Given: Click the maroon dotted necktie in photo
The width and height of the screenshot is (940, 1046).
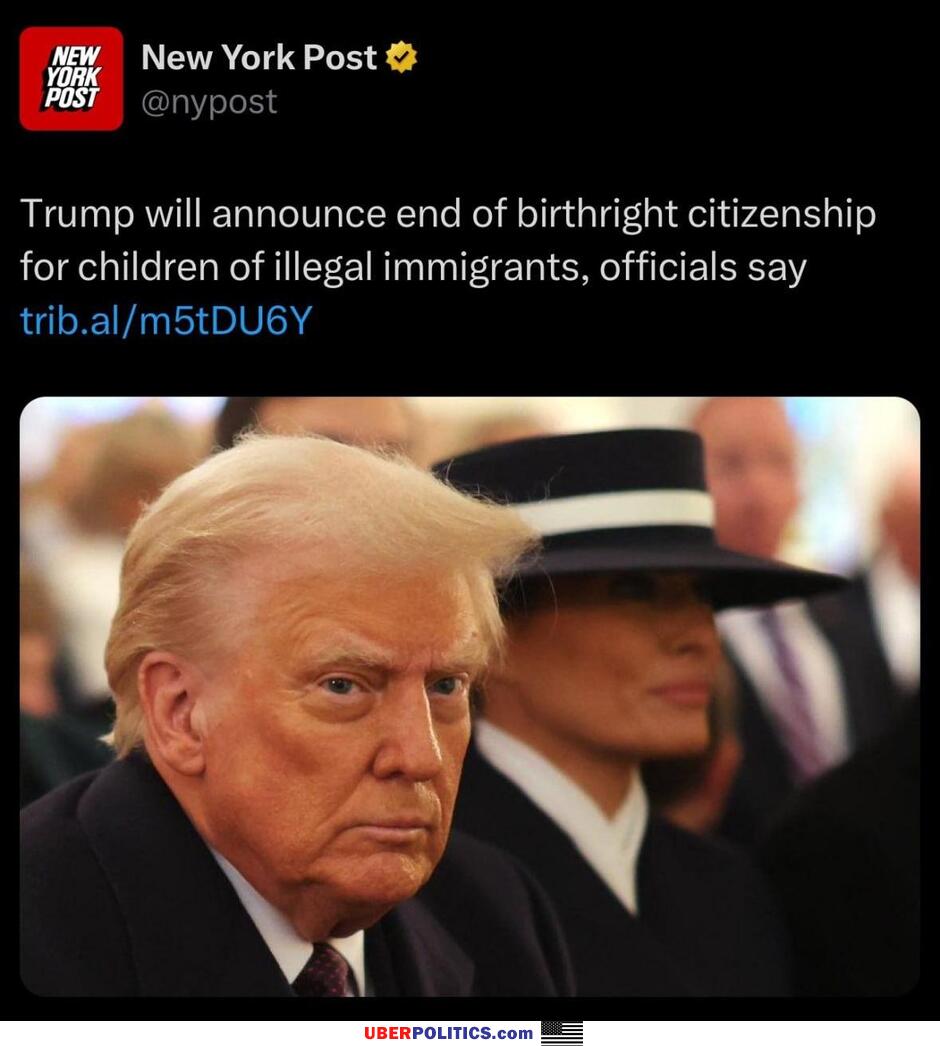Looking at the screenshot, I should (325, 969).
